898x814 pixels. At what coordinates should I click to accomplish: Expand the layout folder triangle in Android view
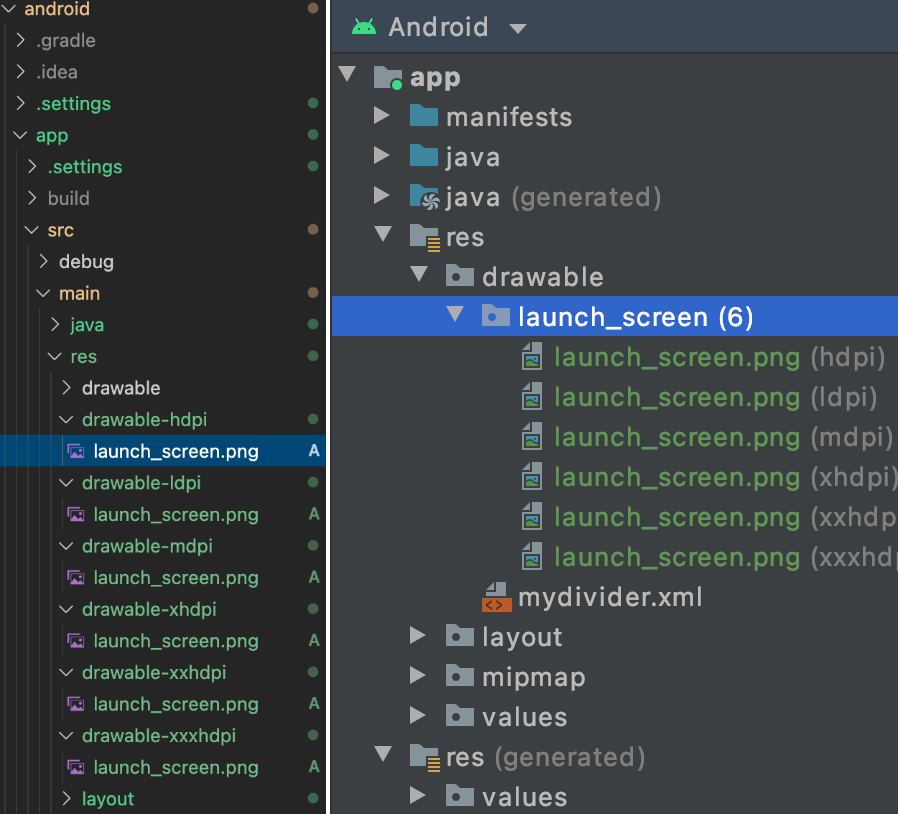(418, 635)
